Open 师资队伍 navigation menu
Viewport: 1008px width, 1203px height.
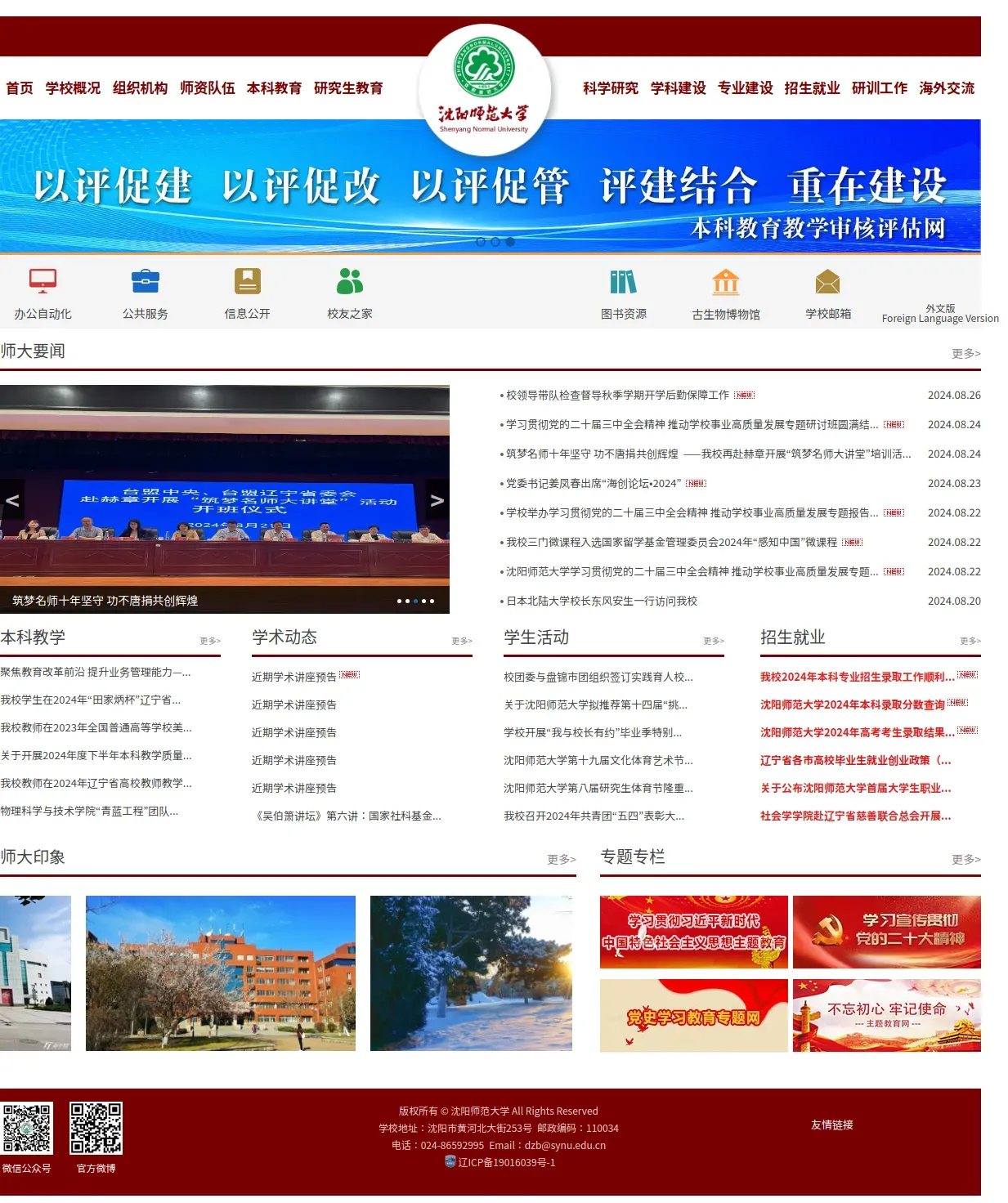point(207,88)
